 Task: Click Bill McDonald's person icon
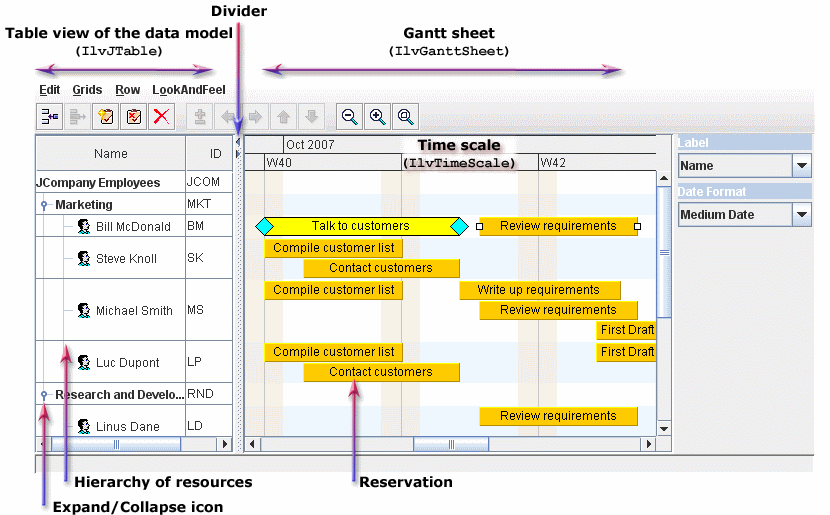(84, 227)
